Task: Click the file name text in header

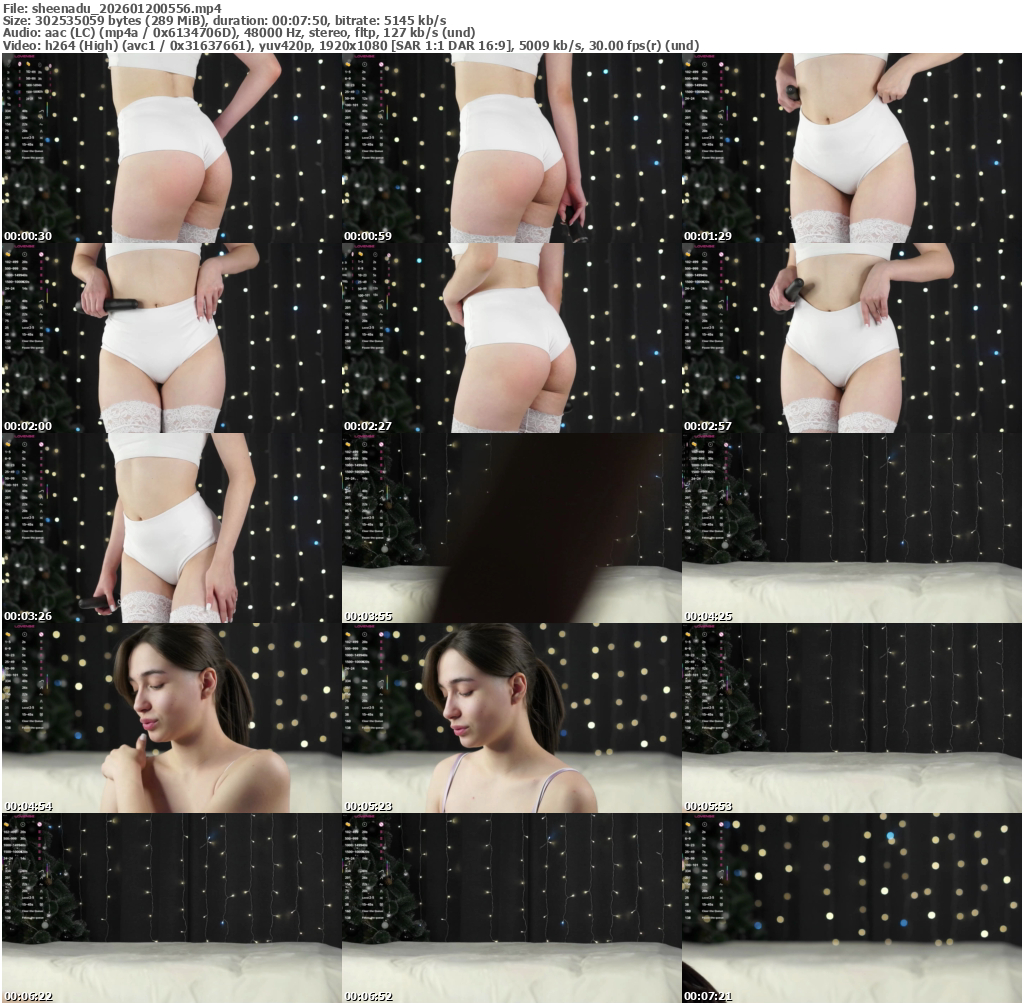Action: [x=112, y=7]
